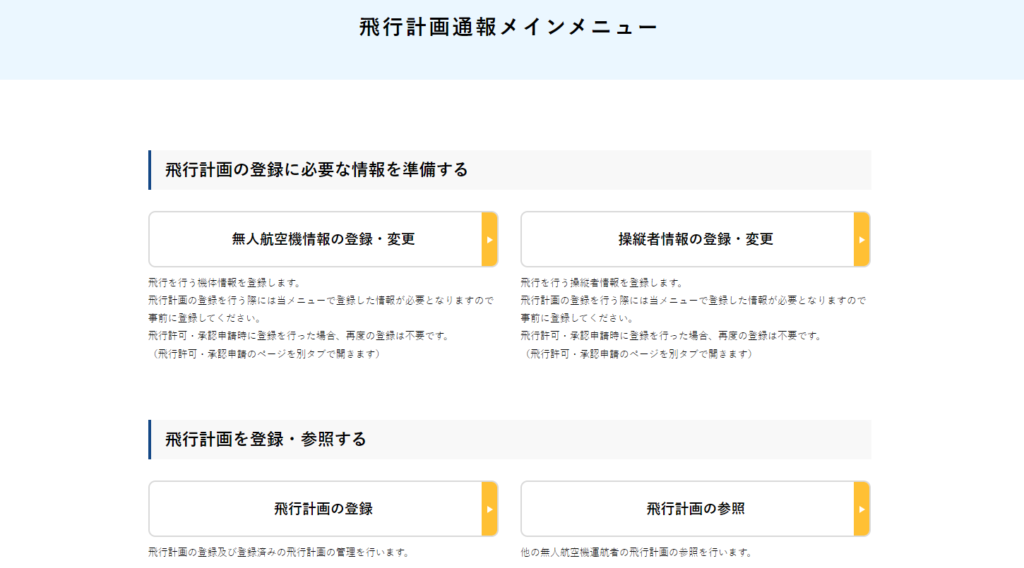Click description 飛行計画の登録及び登録済みの飛行計画の管理を行います

pos(279,552)
